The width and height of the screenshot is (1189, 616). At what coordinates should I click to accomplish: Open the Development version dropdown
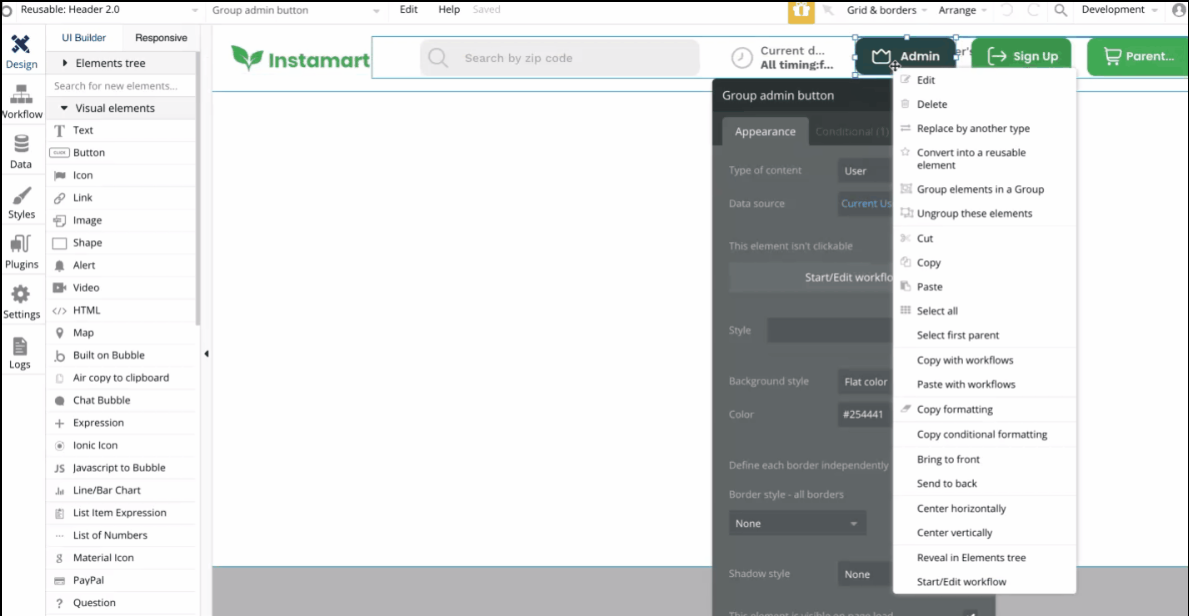pos(1119,10)
